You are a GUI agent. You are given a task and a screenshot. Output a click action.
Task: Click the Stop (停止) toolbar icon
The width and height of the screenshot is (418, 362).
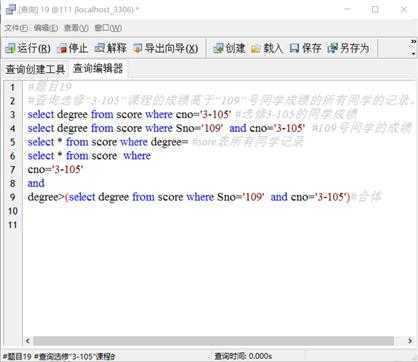coord(62,49)
